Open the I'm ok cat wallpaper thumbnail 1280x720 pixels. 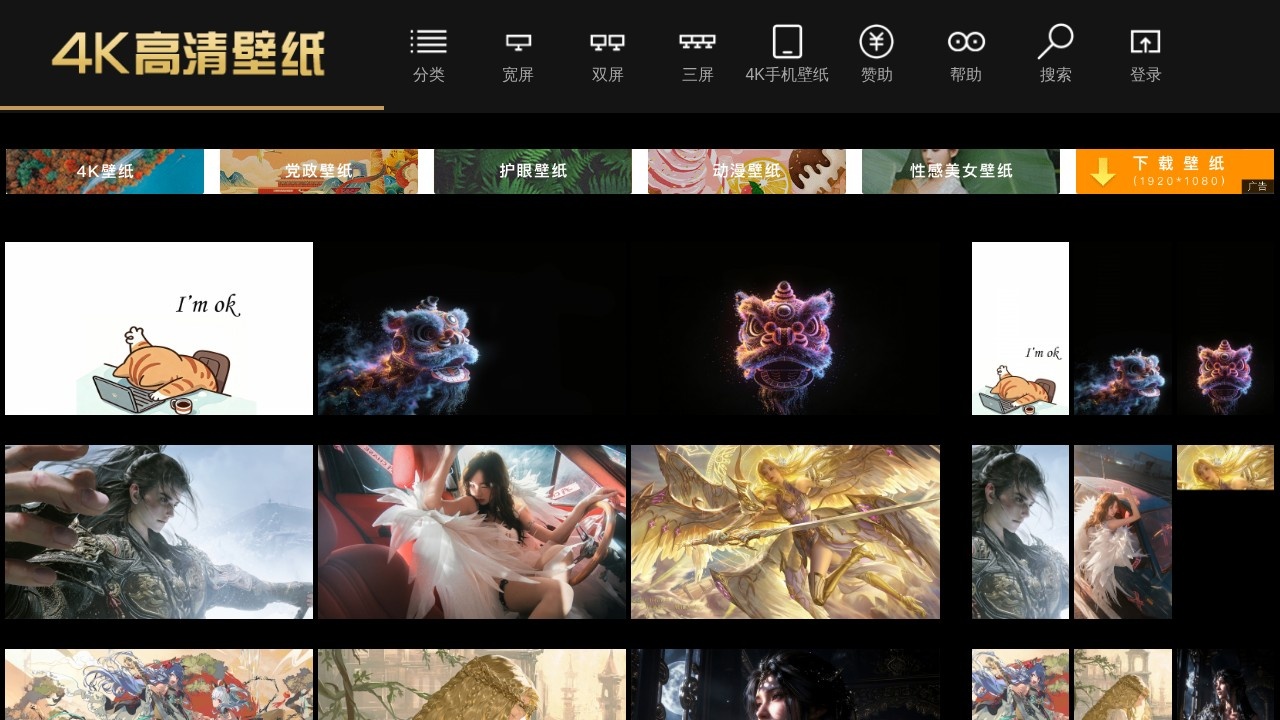point(158,327)
